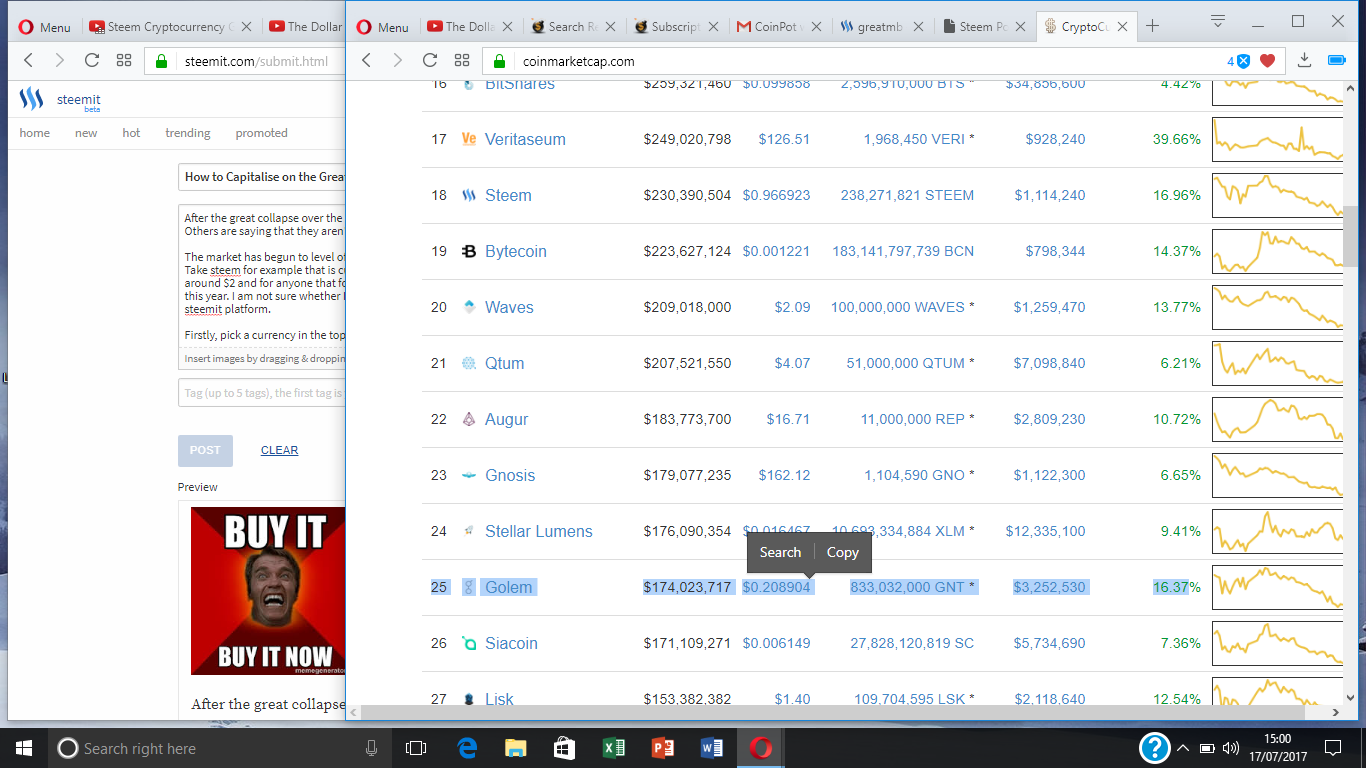Screen dimensions: 1366x768
Task: Open the Opera Menu in the steemit window
Action: (x=44, y=27)
